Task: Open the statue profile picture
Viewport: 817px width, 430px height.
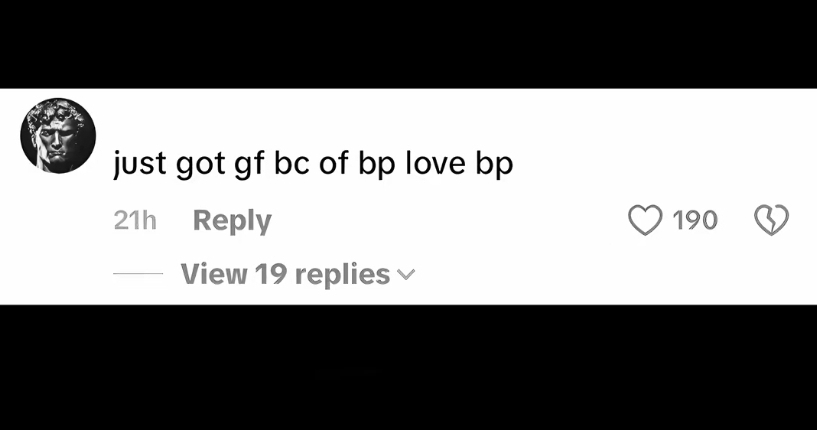Action: click(x=58, y=136)
